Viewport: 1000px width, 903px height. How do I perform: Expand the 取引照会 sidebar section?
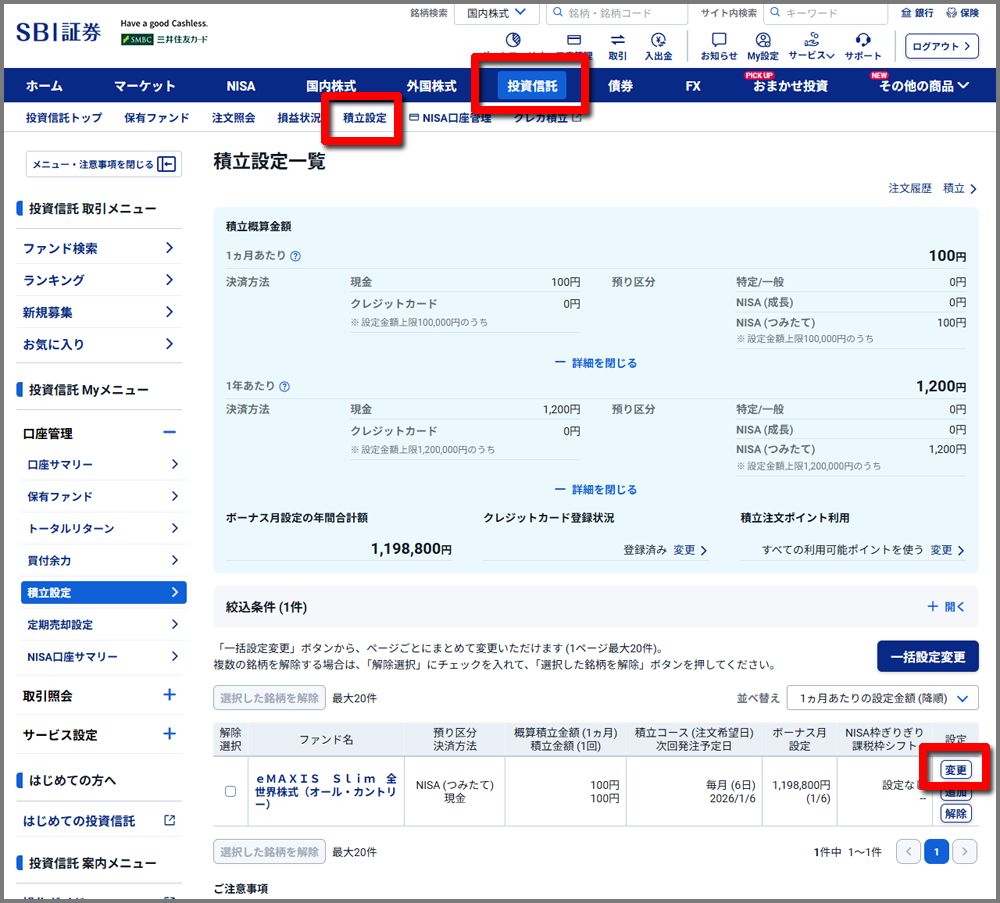[169, 695]
